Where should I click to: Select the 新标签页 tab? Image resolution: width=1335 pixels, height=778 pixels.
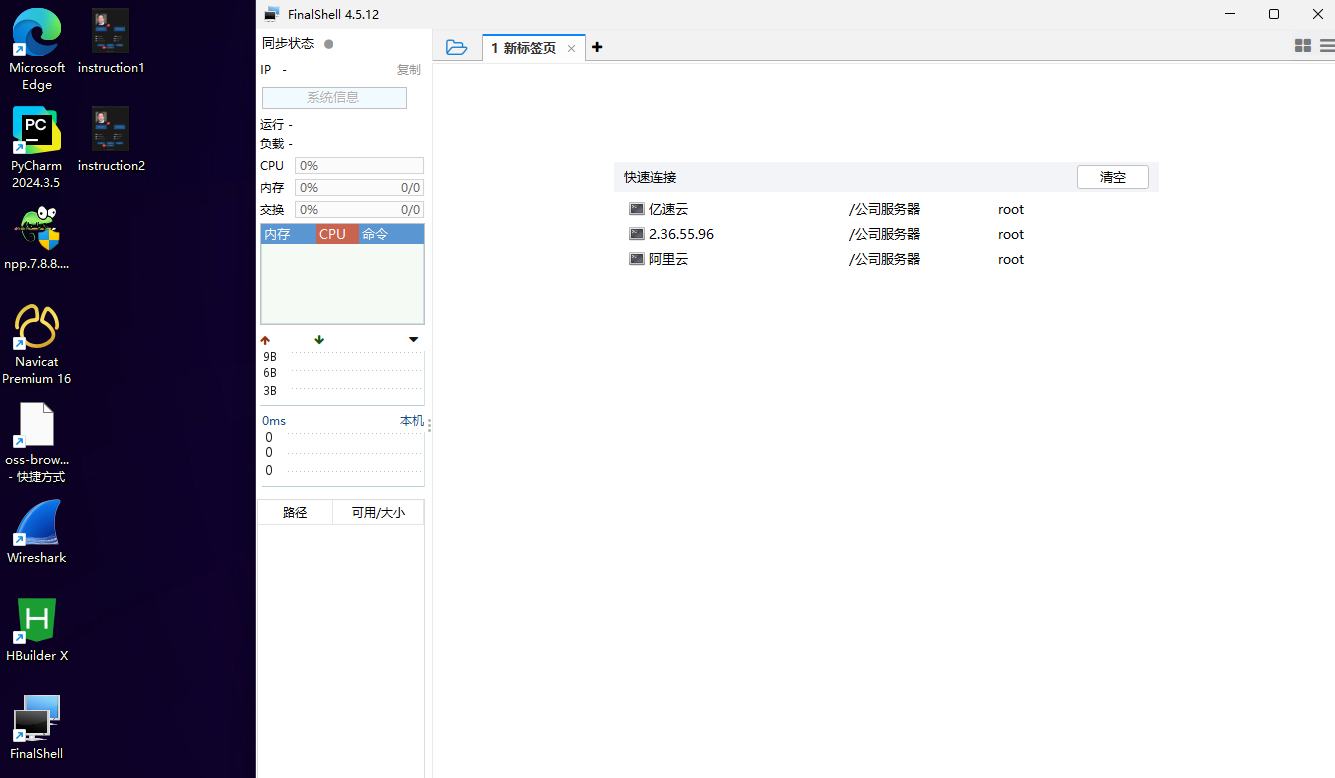pyautogui.click(x=524, y=48)
